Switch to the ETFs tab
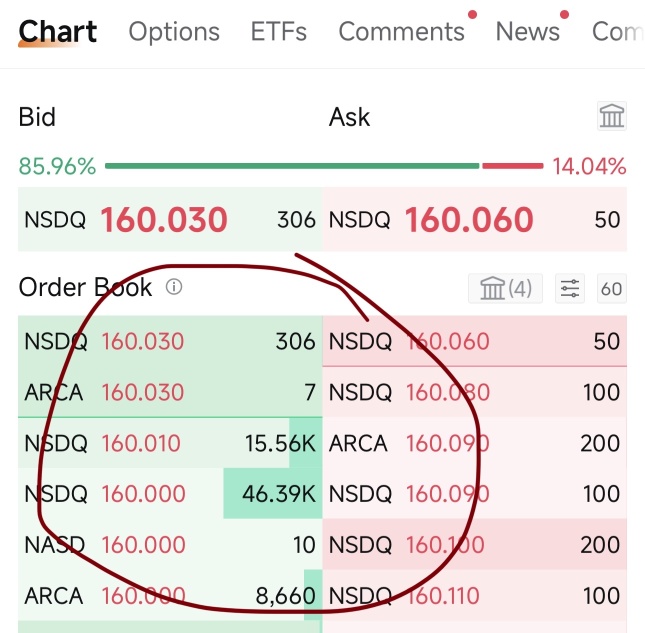This screenshot has height=633, width=645. 279,32
